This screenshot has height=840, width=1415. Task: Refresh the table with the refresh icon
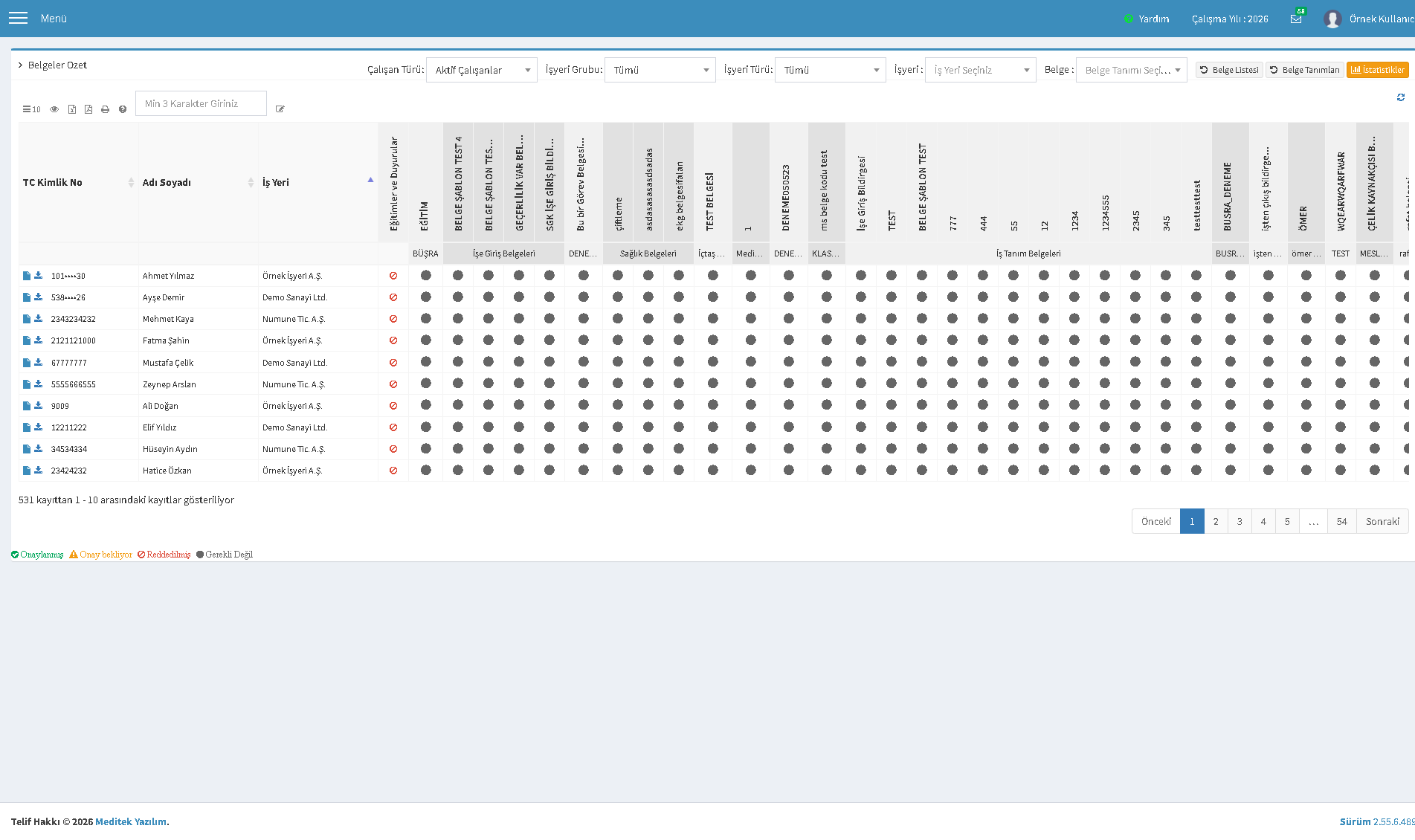click(1401, 97)
